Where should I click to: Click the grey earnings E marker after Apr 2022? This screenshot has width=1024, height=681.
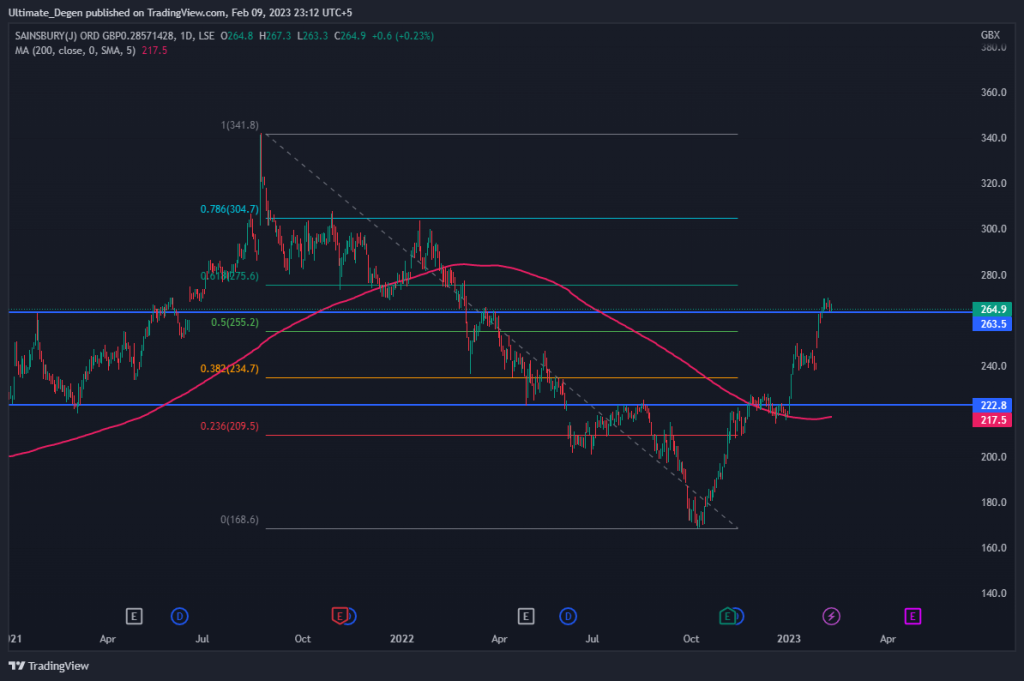tap(526, 616)
